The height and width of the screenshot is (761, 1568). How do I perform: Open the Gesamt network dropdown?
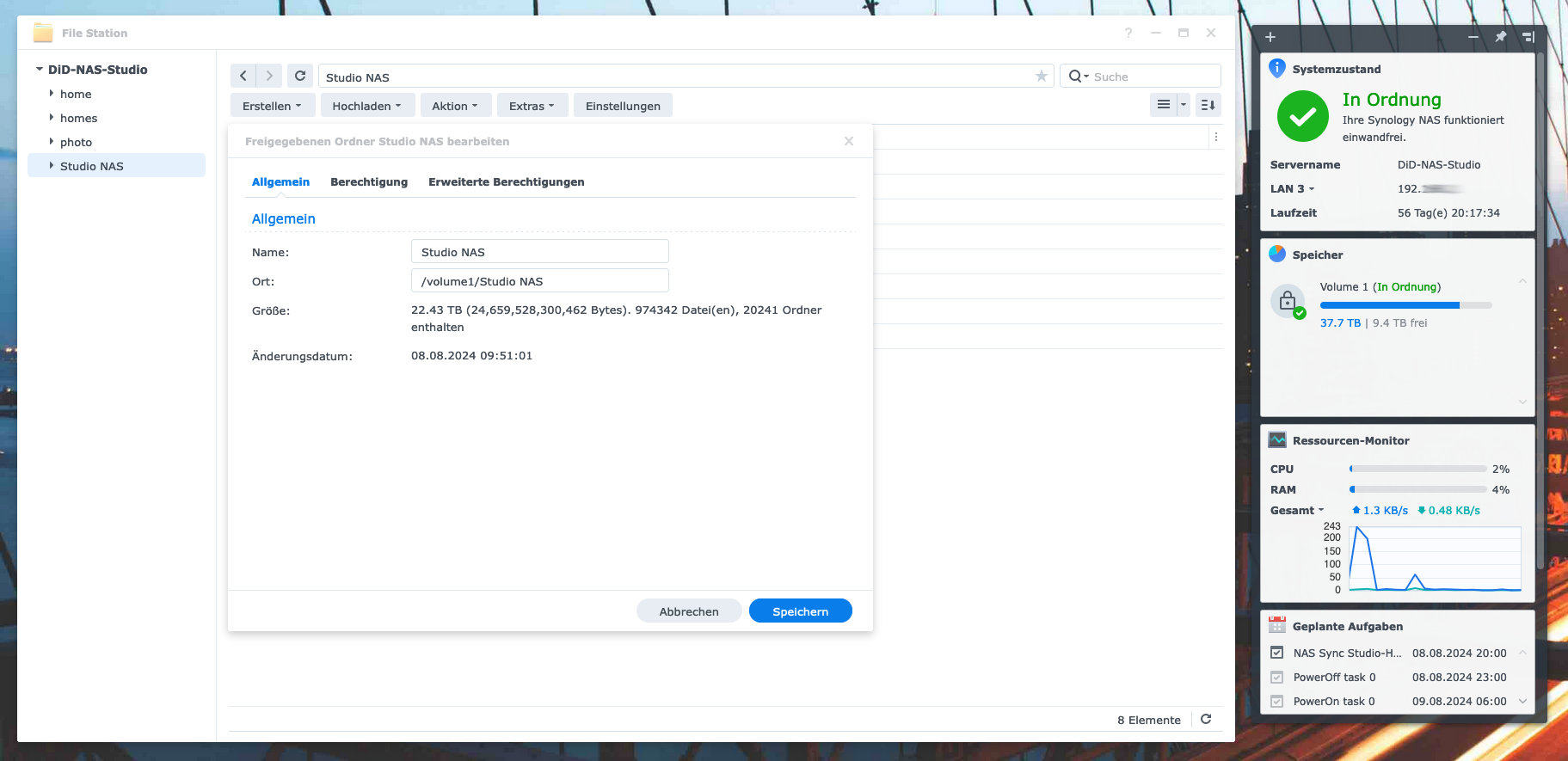pyautogui.click(x=1297, y=510)
